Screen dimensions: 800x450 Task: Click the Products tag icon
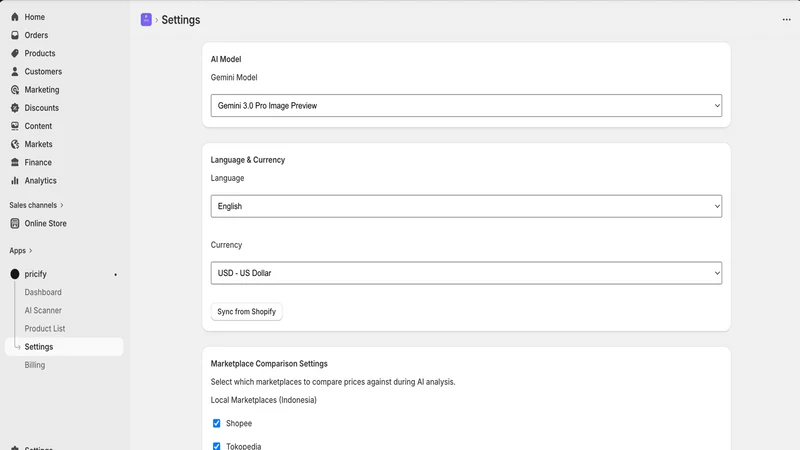15,53
